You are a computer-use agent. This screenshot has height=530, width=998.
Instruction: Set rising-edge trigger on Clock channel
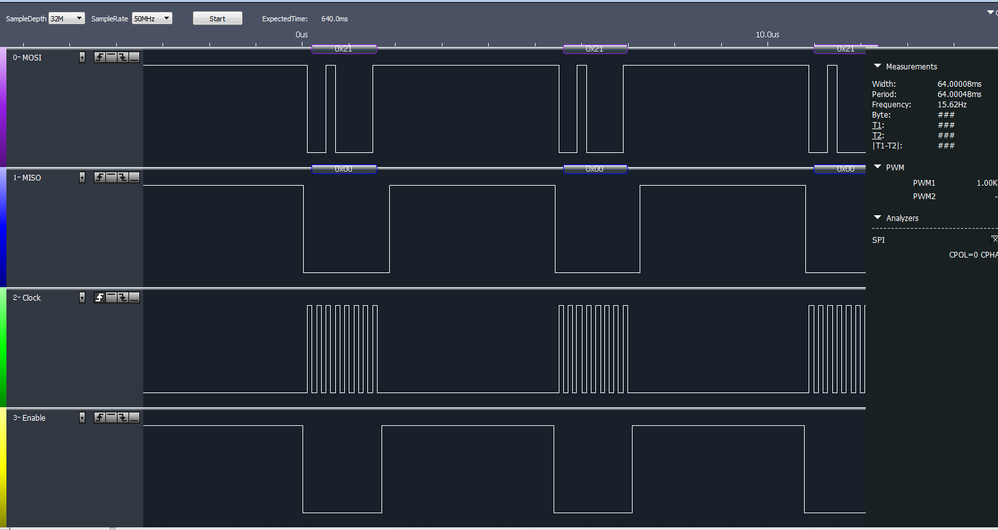point(99,298)
